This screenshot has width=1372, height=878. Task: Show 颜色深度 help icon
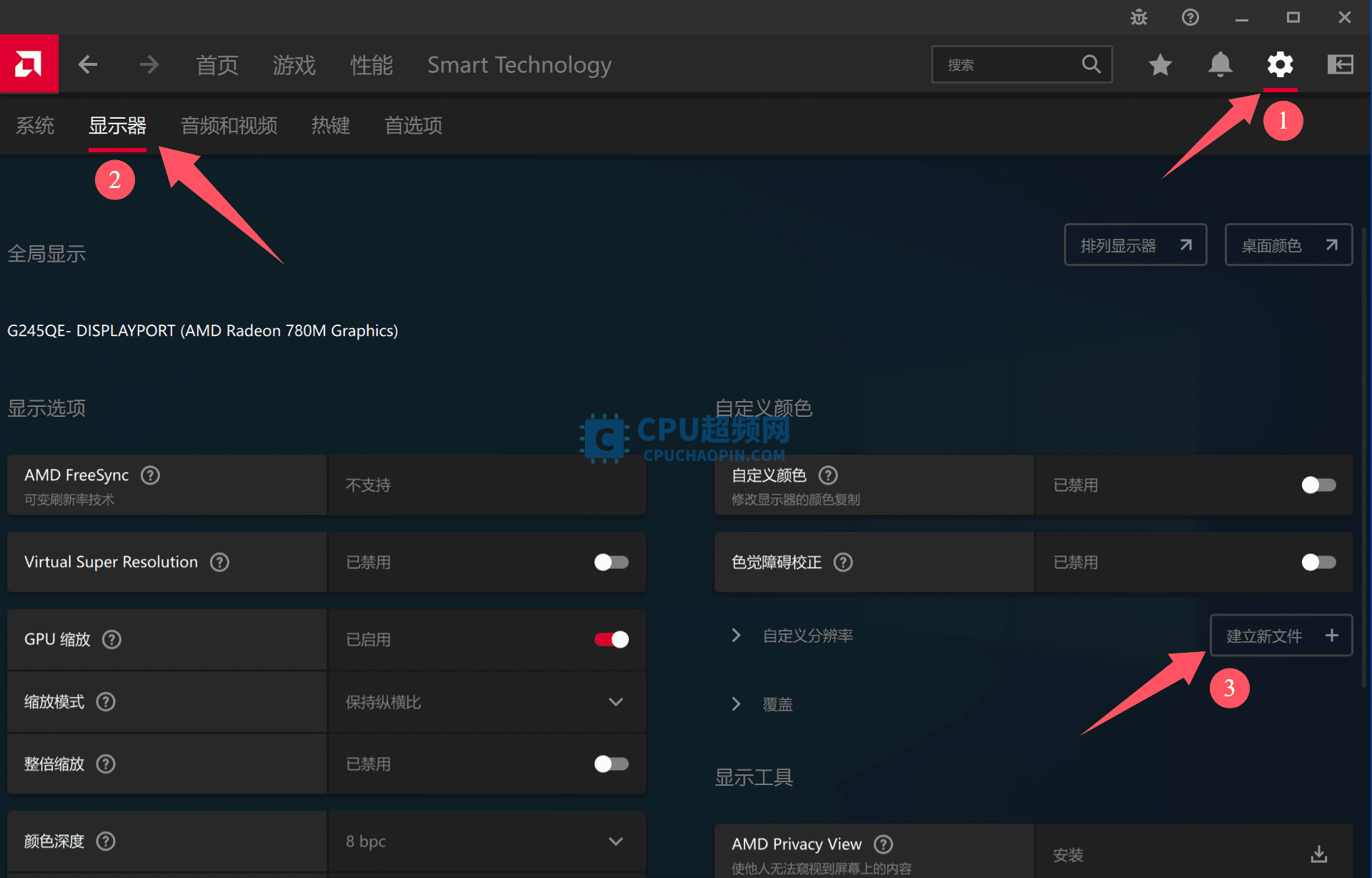click(x=106, y=842)
